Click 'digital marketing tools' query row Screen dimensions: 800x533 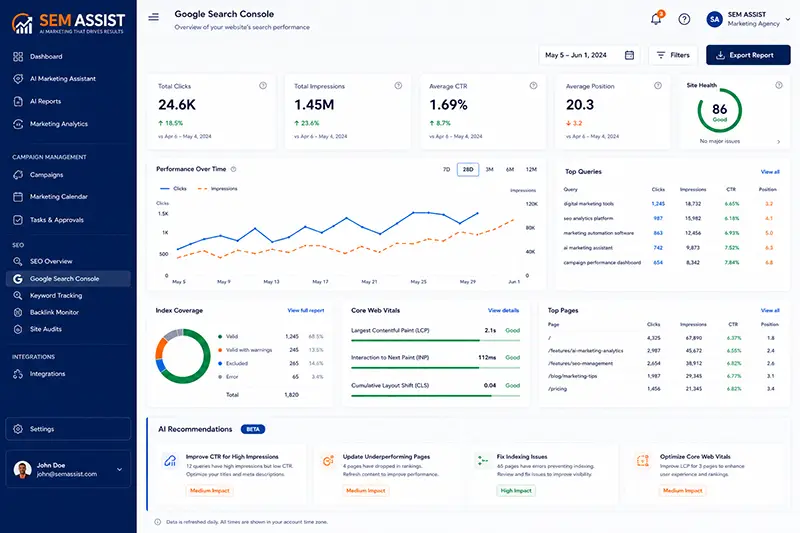(670, 204)
